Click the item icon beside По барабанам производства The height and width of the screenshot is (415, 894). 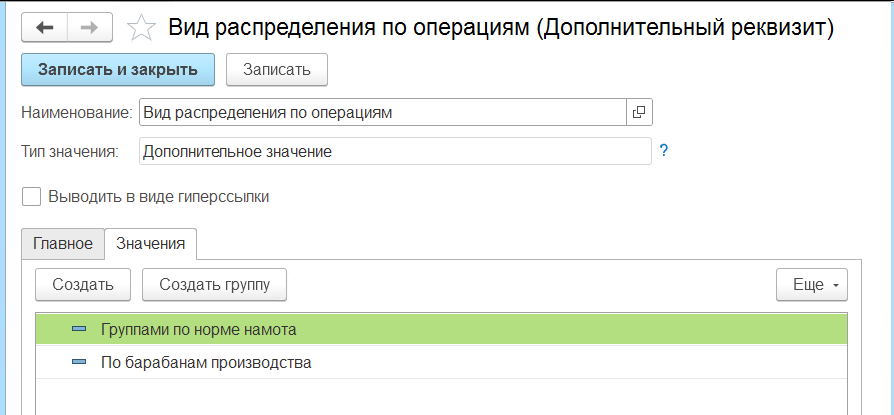79,361
